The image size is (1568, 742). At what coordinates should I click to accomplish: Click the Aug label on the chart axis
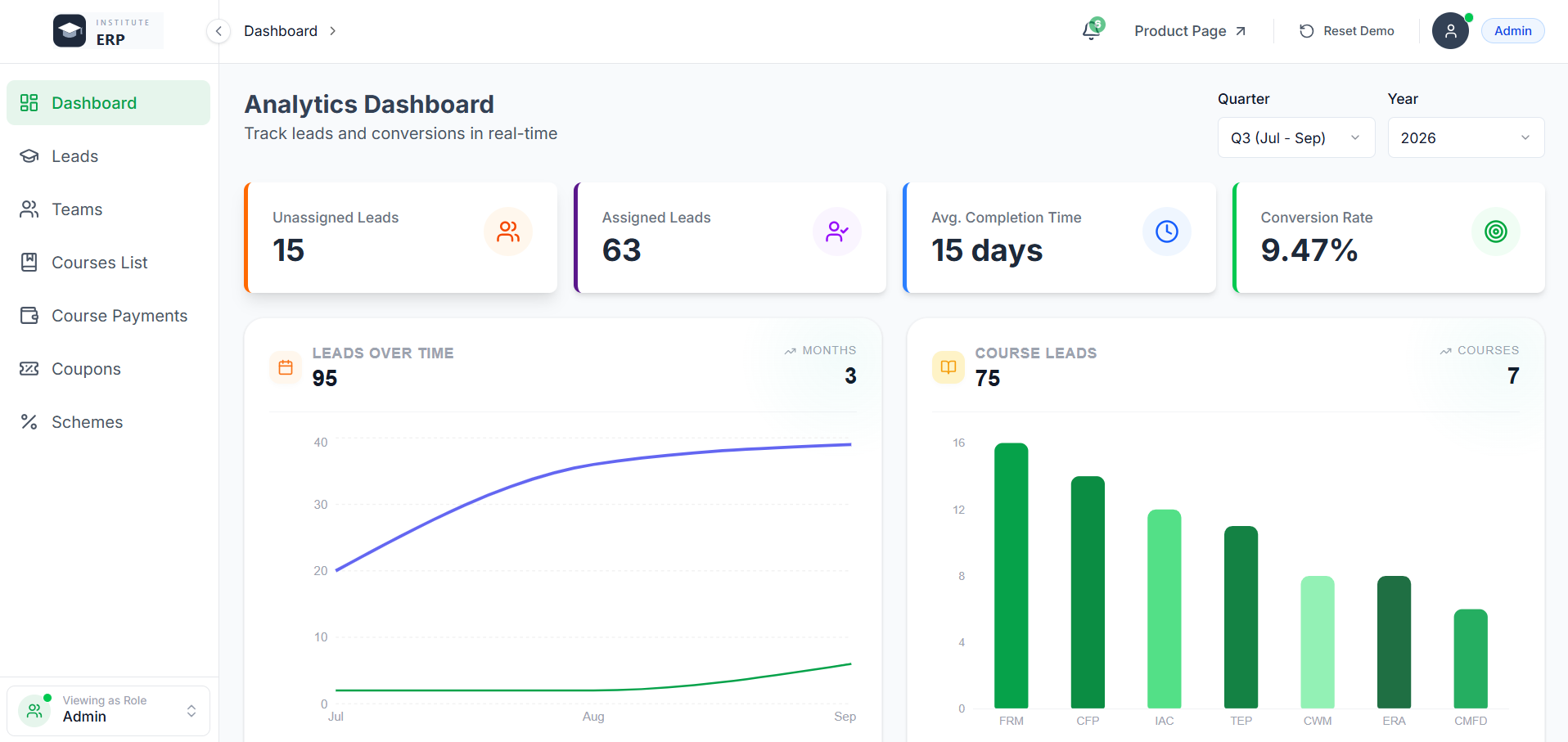pyautogui.click(x=593, y=717)
